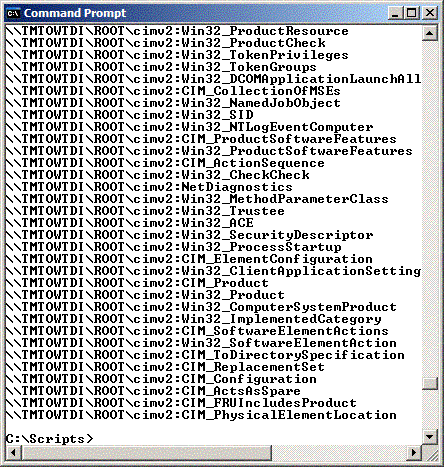This screenshot has width=444, height=467.
Task: Click the Win32_Trustee output line
Action: click(145, 211)
